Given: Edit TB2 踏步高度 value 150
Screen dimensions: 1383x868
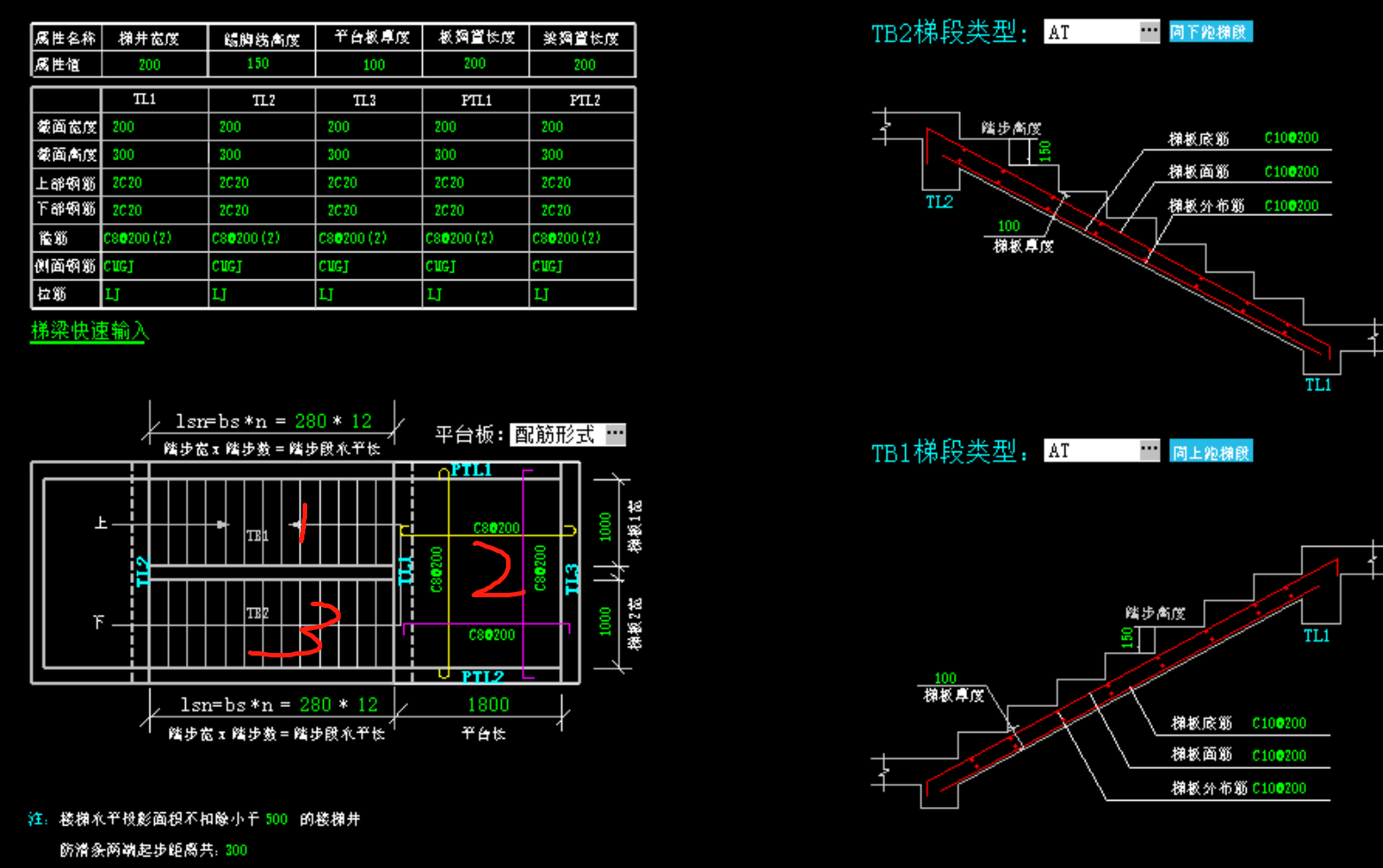Looking at the screenshot, I should (1045, 150).
